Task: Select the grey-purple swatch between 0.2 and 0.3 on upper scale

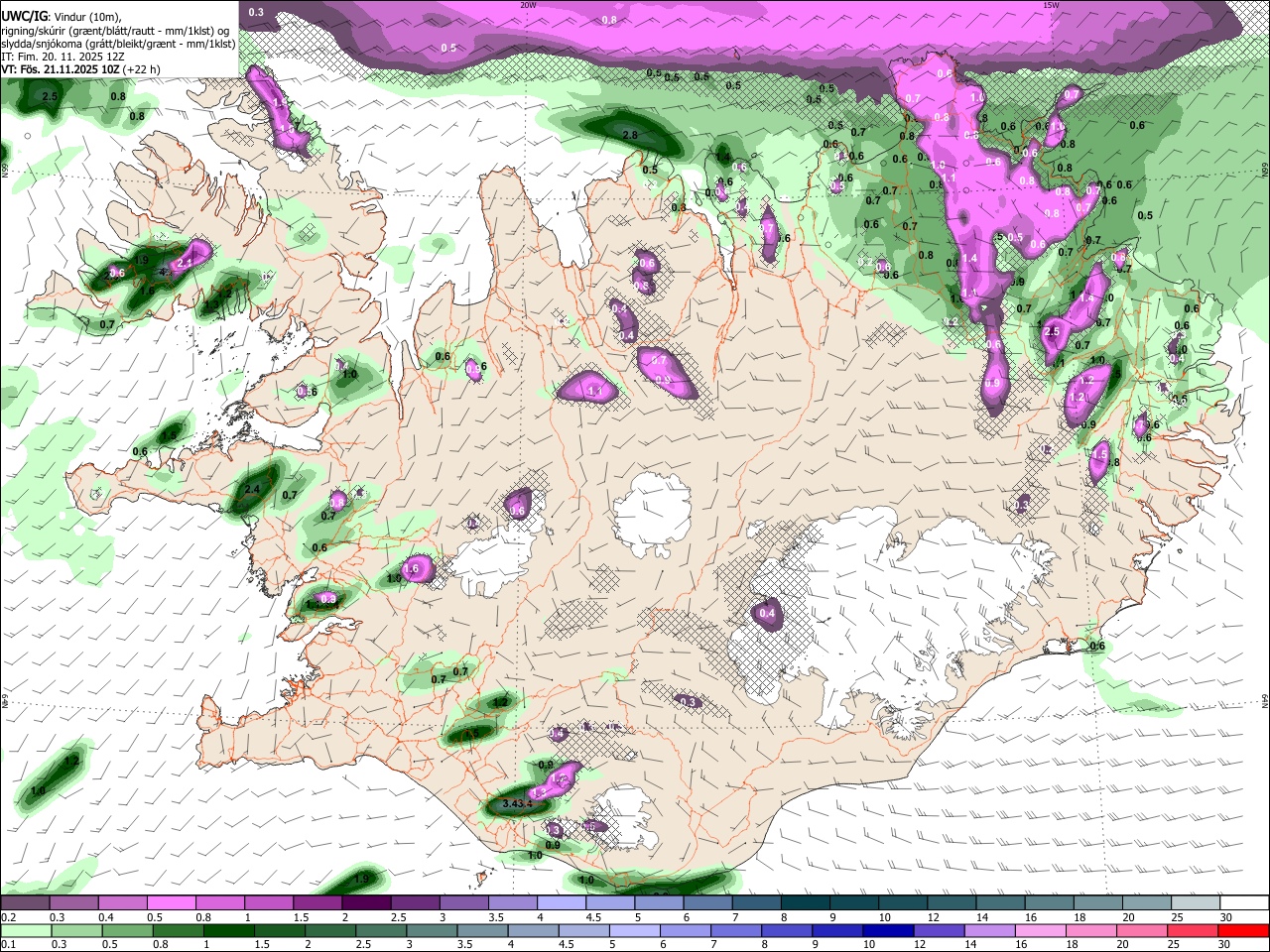Action: [x=26, y=903]
